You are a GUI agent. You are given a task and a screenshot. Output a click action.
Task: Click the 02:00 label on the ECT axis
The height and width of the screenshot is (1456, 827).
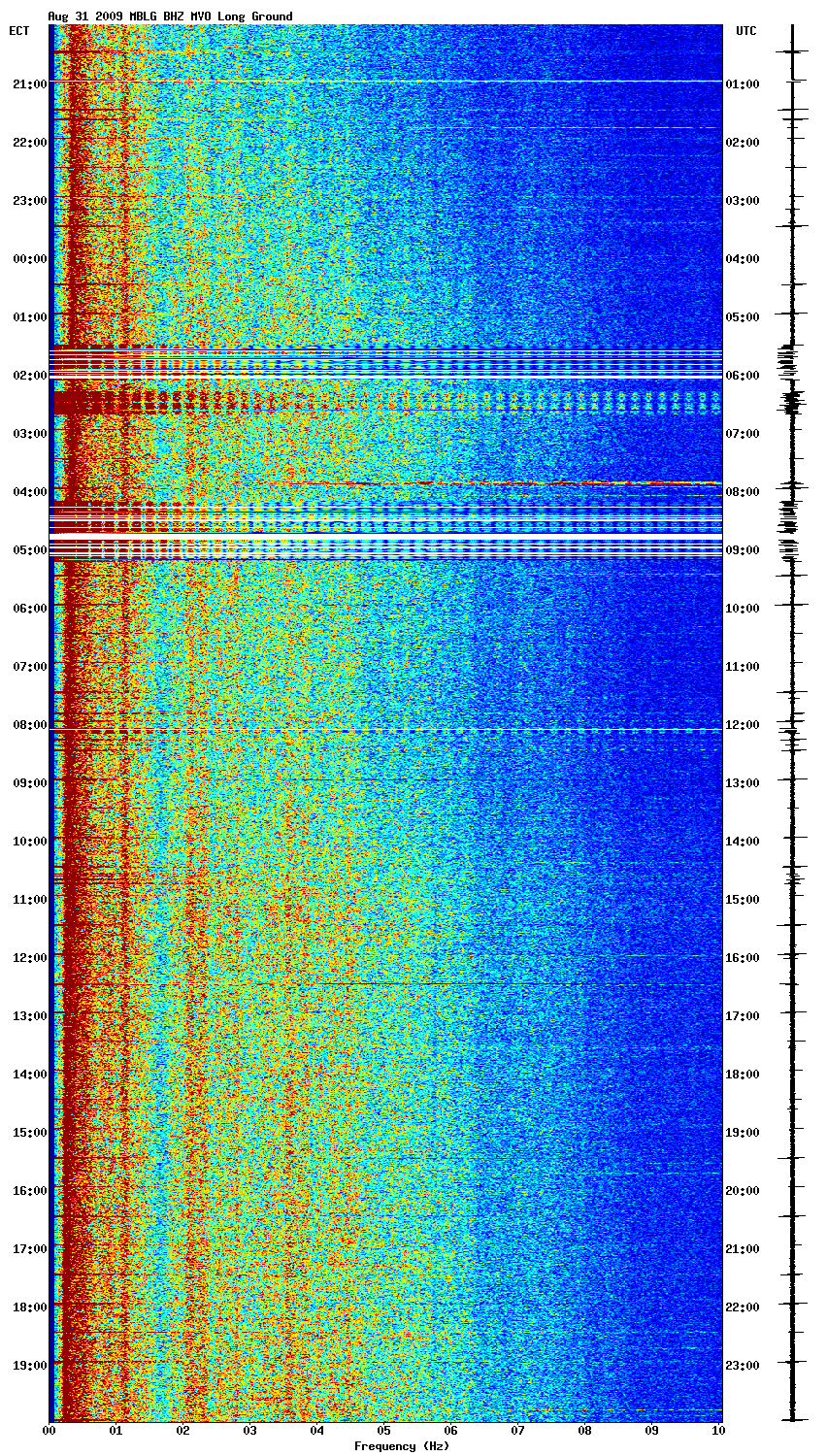tap(30, 376)
